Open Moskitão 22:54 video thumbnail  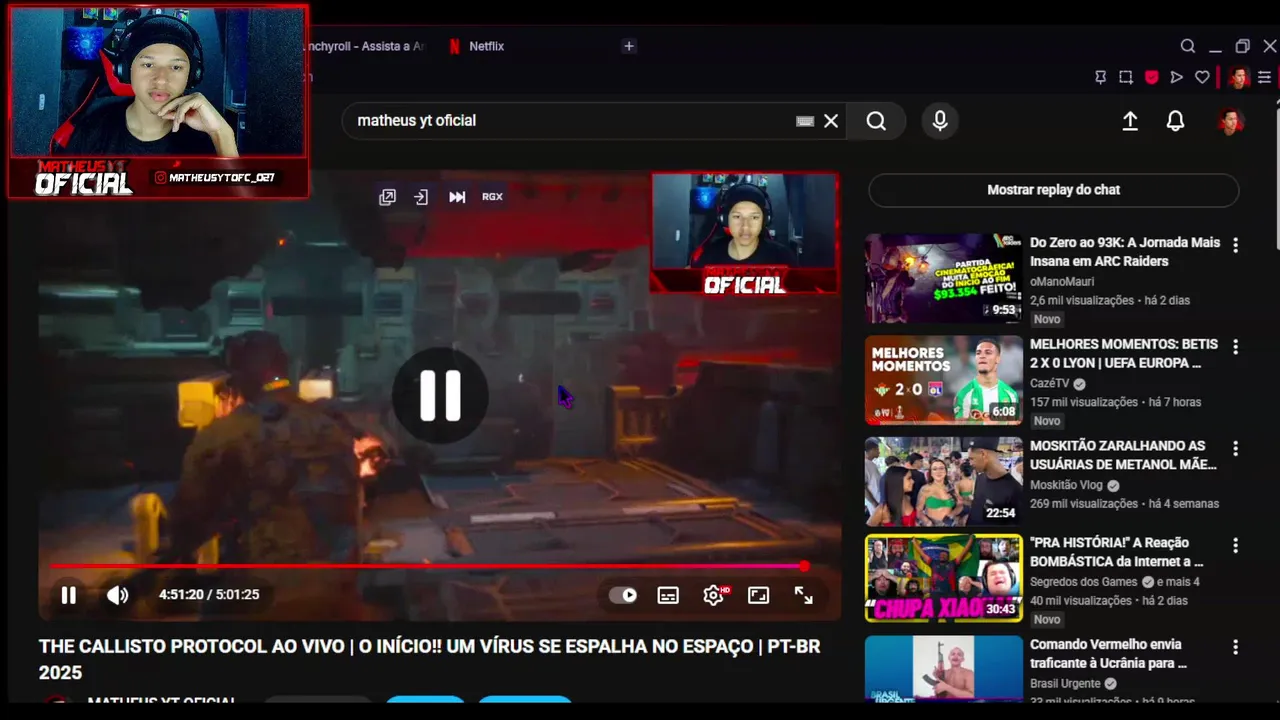[x=944, y=481]
